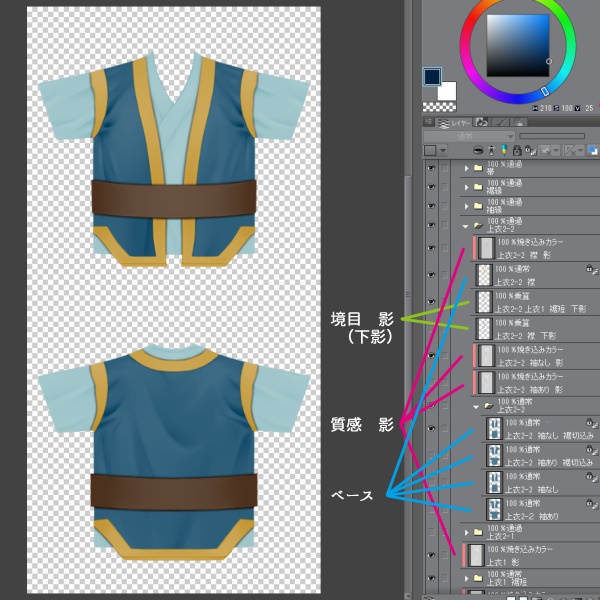Open the mask options dropdown arrow

click(556, 150)
